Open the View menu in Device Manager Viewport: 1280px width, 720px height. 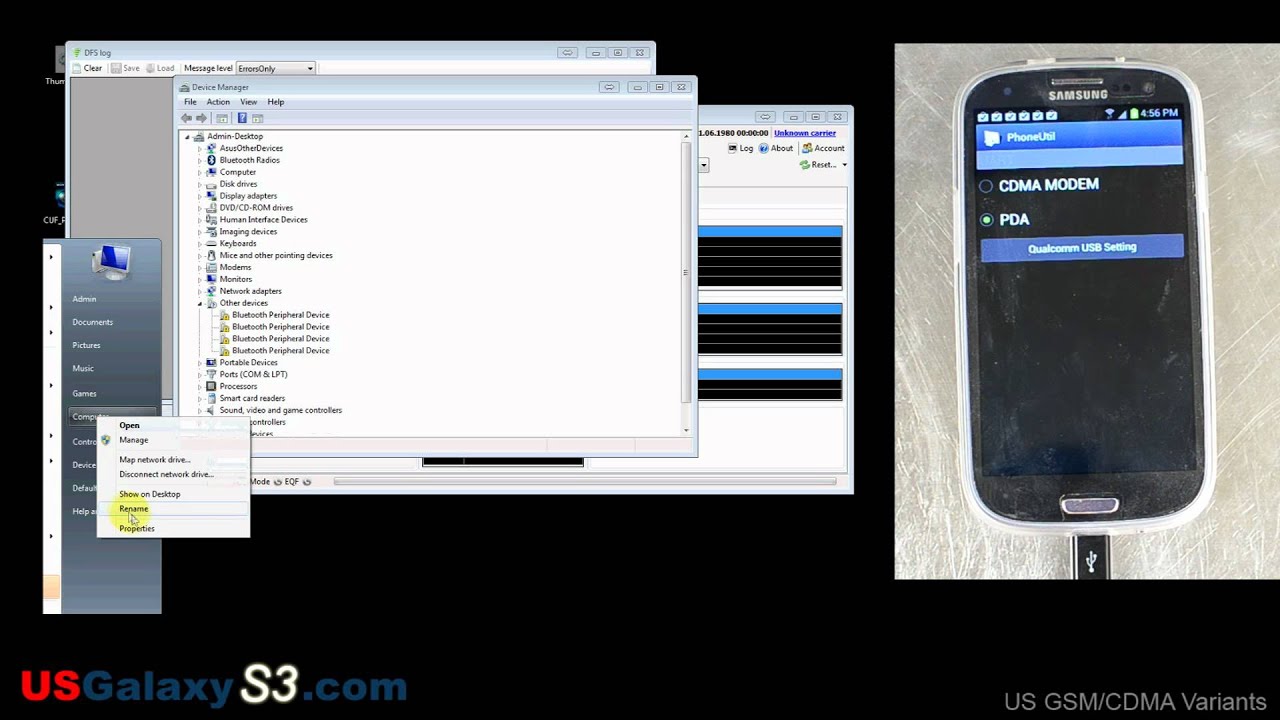(248, 102)
